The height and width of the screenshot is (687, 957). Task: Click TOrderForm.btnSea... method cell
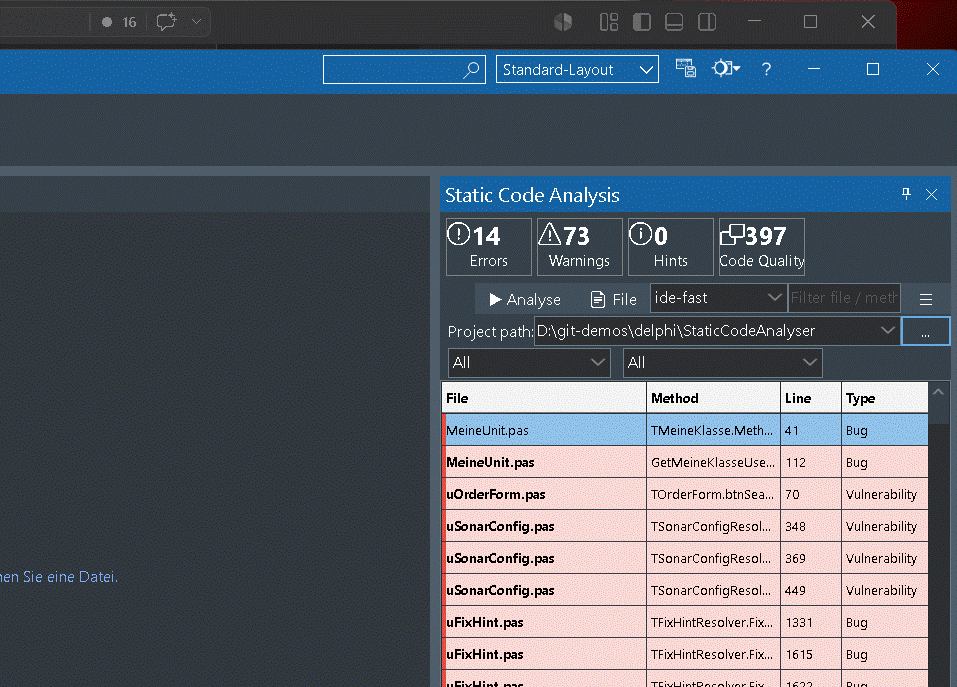(x=713, y=494)
